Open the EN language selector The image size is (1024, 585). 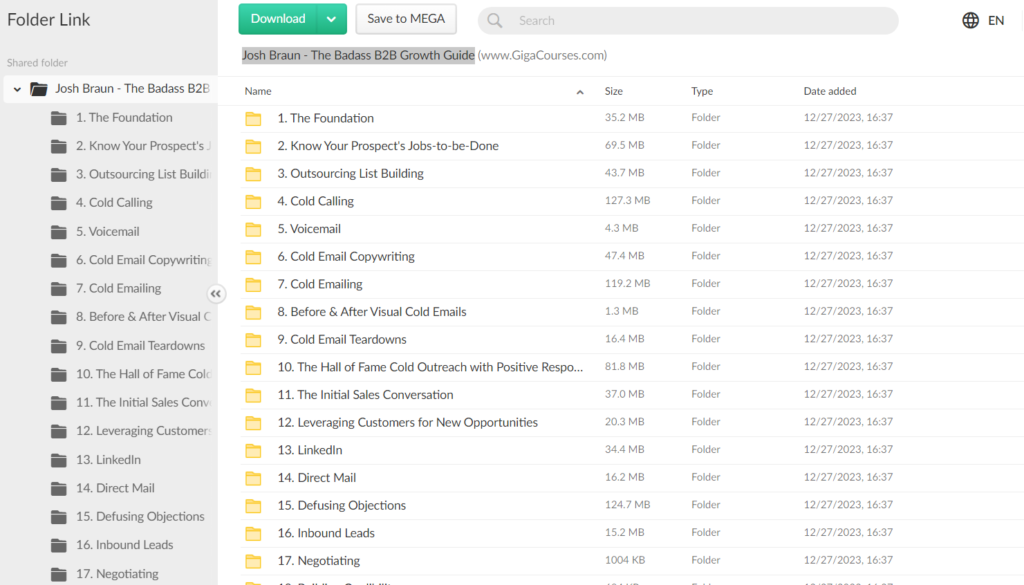point(994,19)
